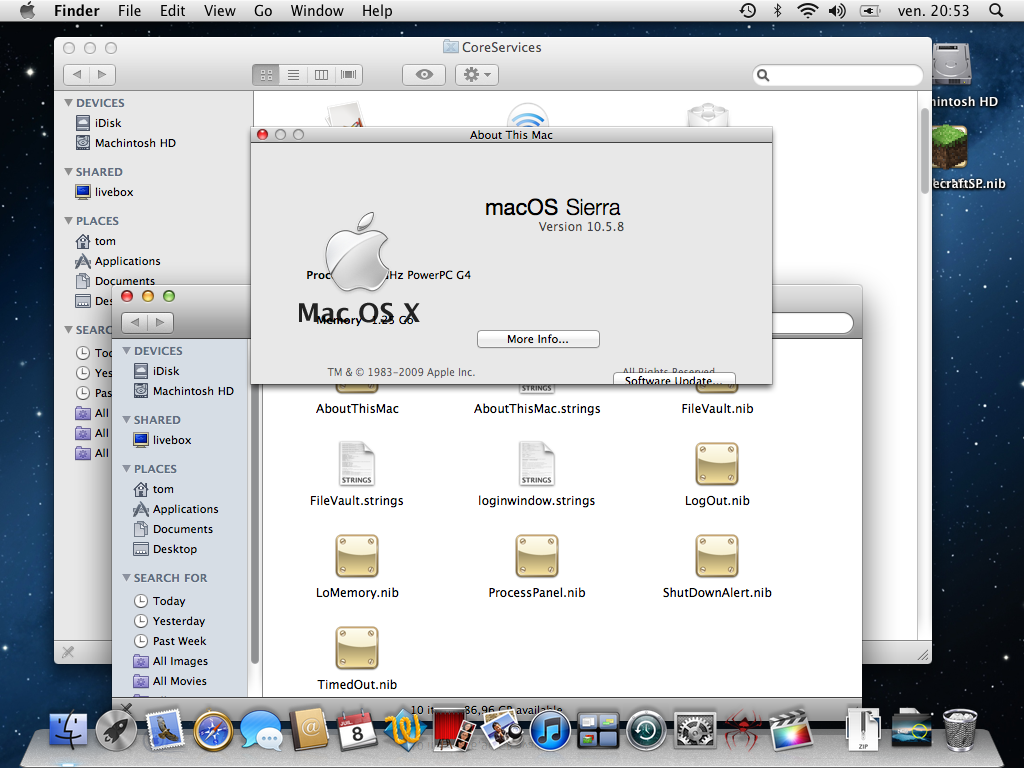Open the Window menu
This screenshot has width=1024, height=768.
[317, 10]
